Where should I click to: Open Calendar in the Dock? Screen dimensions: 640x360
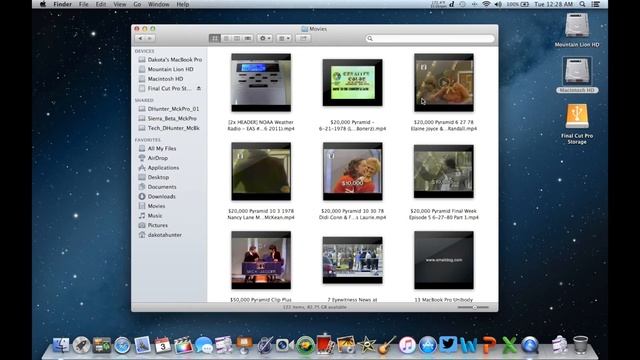coord(162,345)
